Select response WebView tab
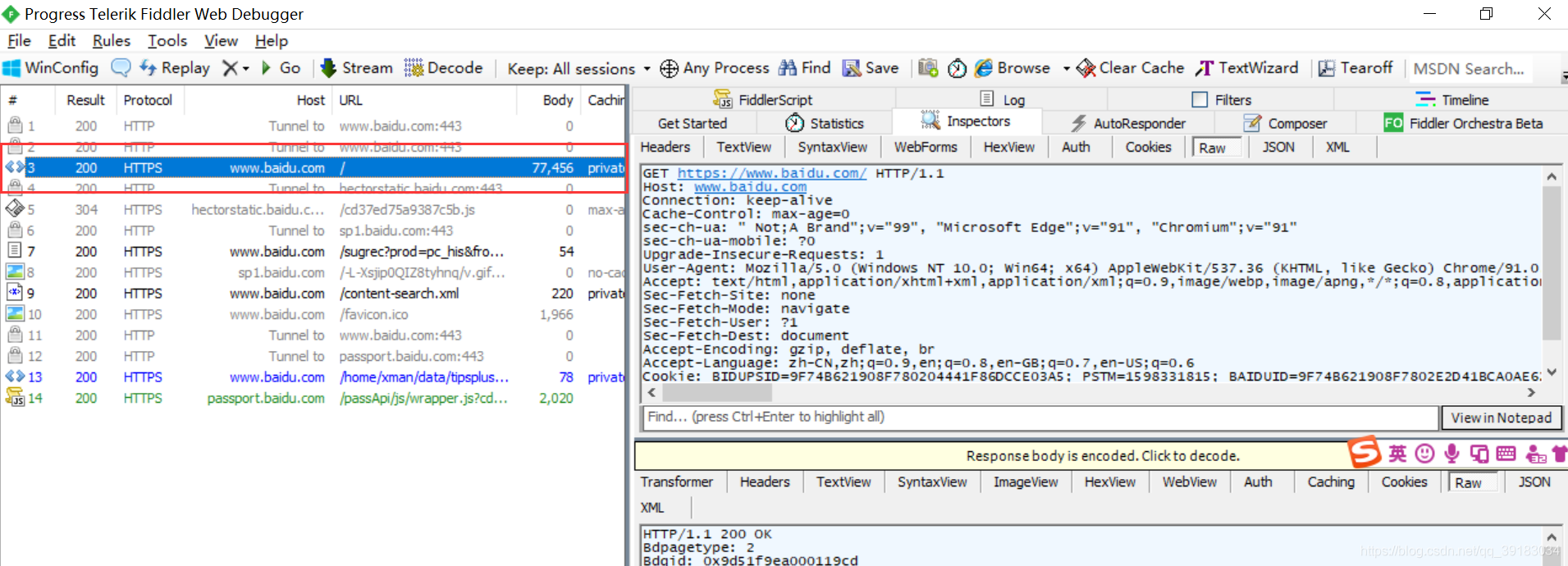Viewport: 1568px width, 566px height. coord(1189,482)
